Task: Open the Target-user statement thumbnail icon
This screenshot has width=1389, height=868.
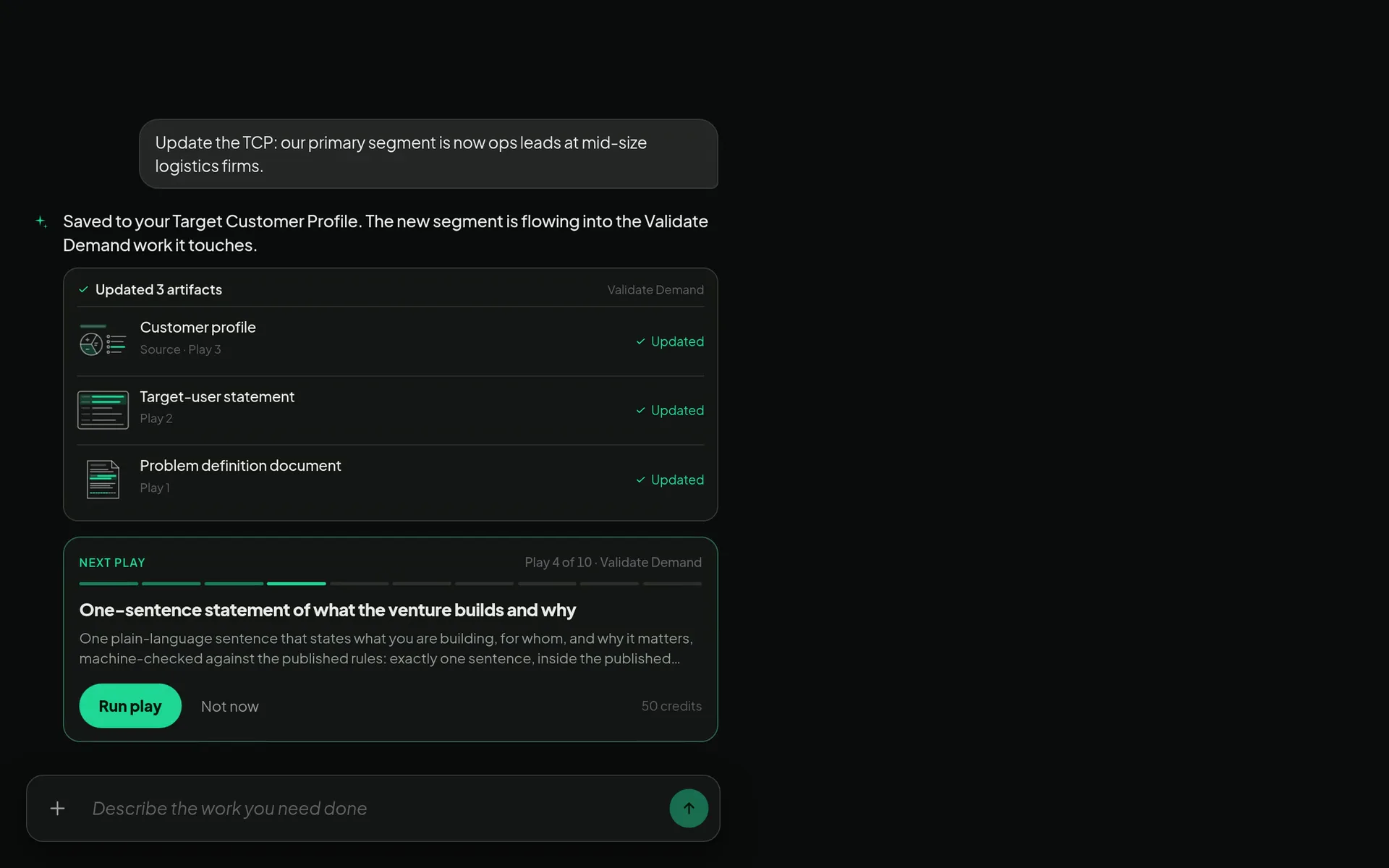Action: pyautogui.click(x=103, y=410)
